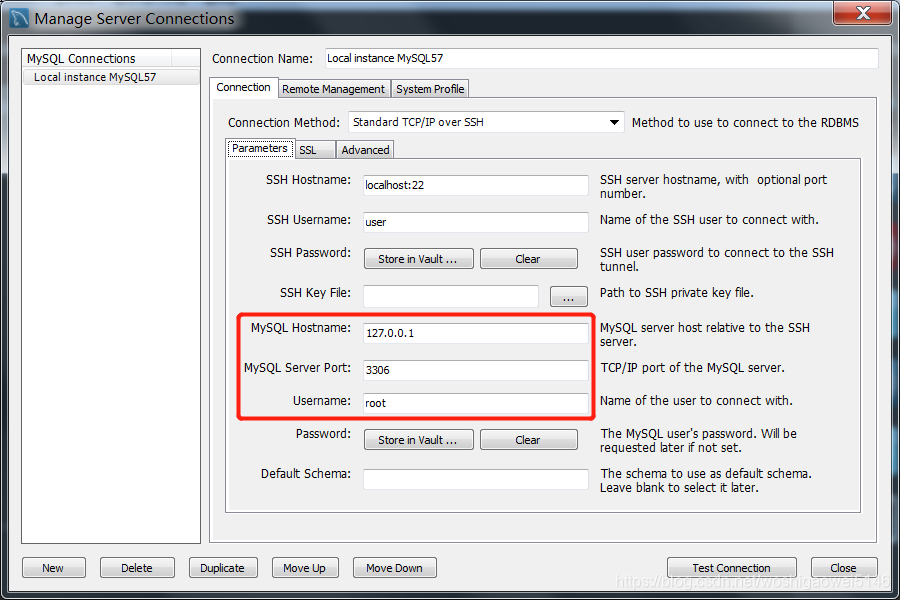Switch to the Remote Management tab

point(333,88)
